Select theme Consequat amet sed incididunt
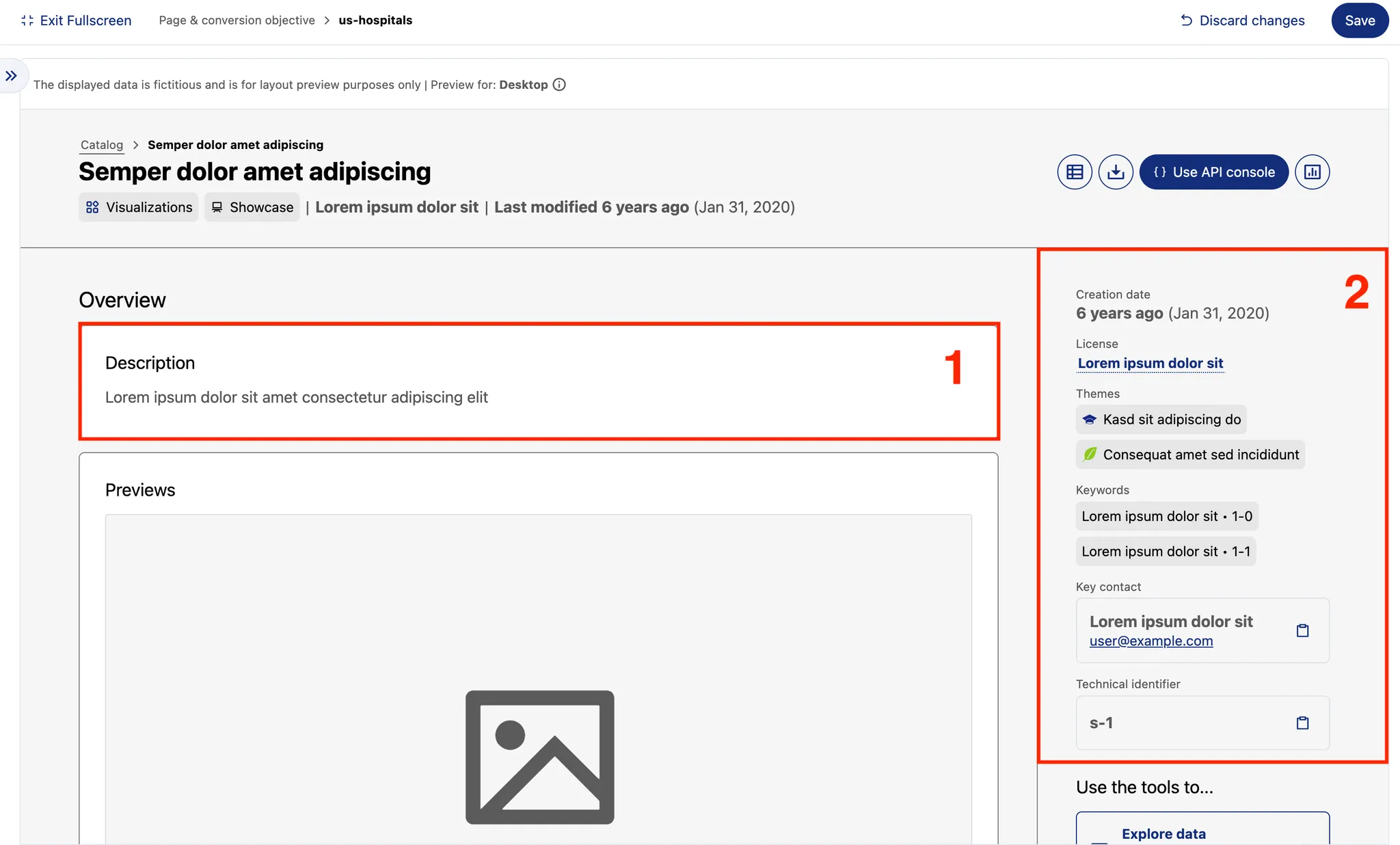Image resolution: width=1400 pixels, height=845 pixels. coord(1190,455)
